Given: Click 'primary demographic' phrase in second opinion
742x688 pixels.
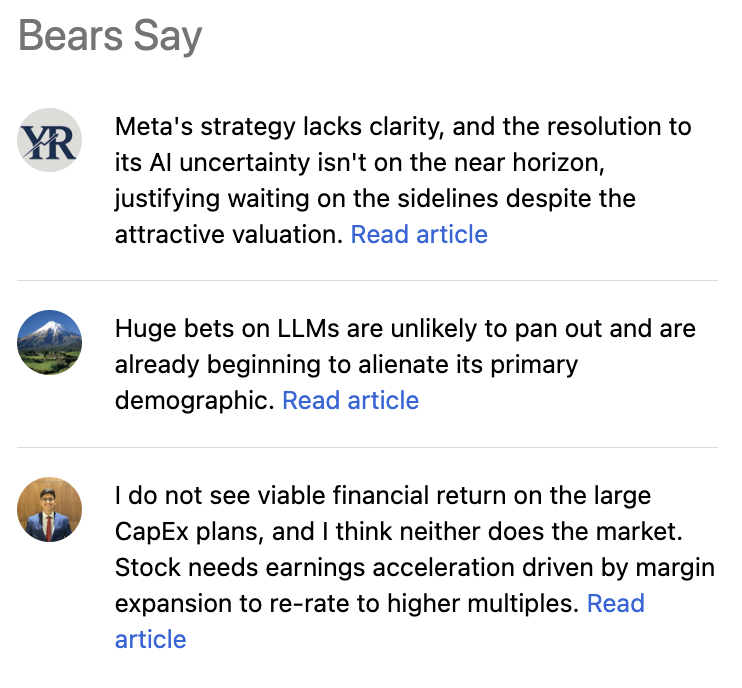Looking at the screenshot, I should click(x=534, y=364).
